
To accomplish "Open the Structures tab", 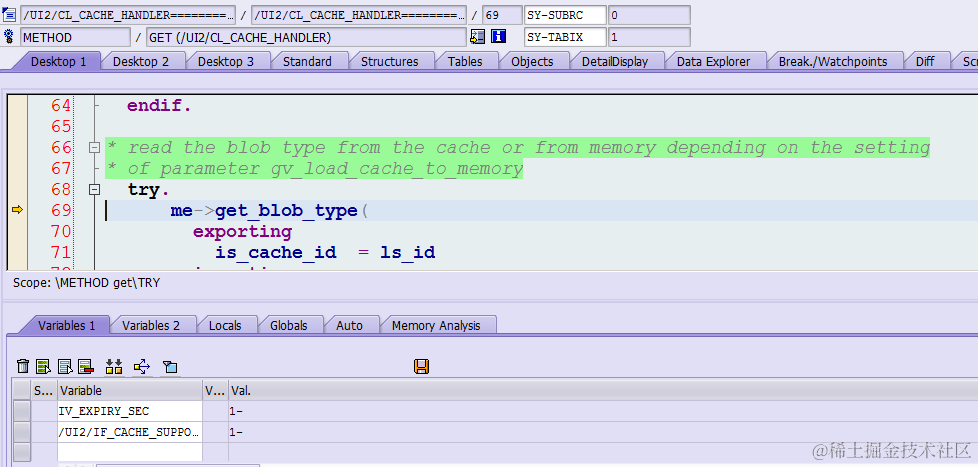I will coord(389,61).
